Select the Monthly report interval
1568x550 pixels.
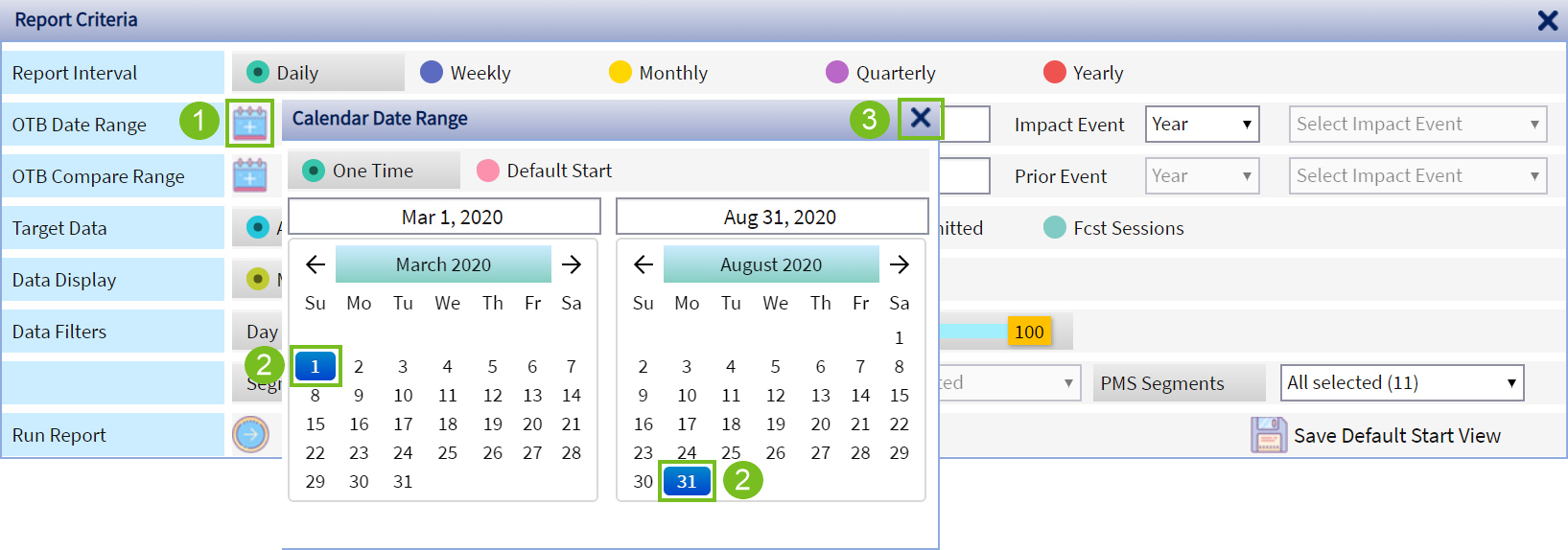pos(620,73)
